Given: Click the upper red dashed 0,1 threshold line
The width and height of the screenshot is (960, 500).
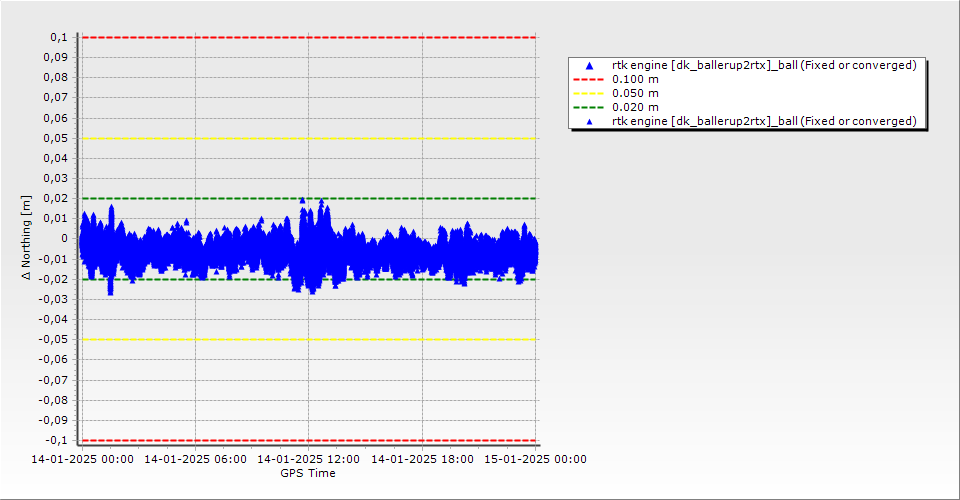Looking at the screenshot, I should (309, 37).
